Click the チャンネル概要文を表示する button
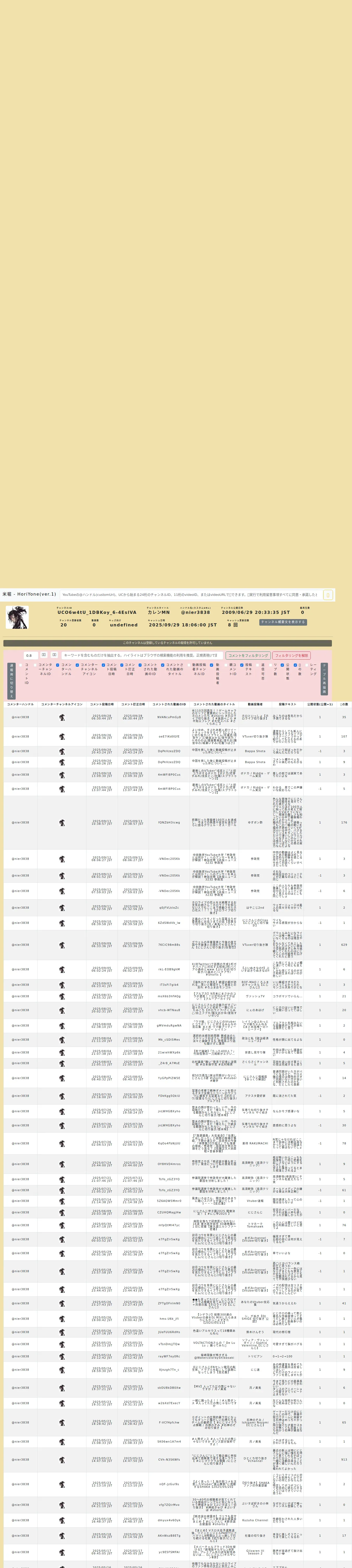 [283, 622]
